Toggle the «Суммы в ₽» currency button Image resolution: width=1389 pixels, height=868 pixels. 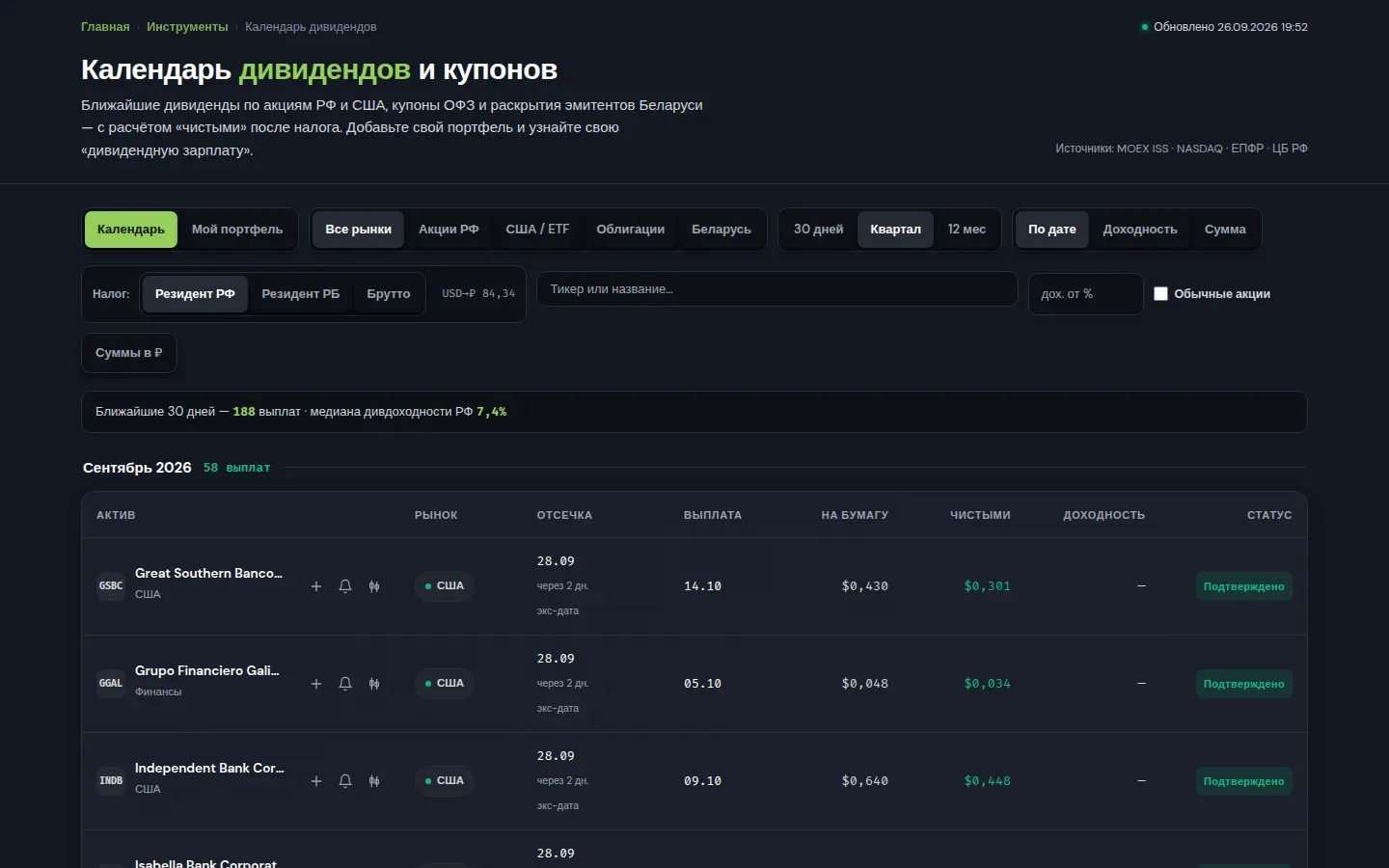click(x=129, y=353)
